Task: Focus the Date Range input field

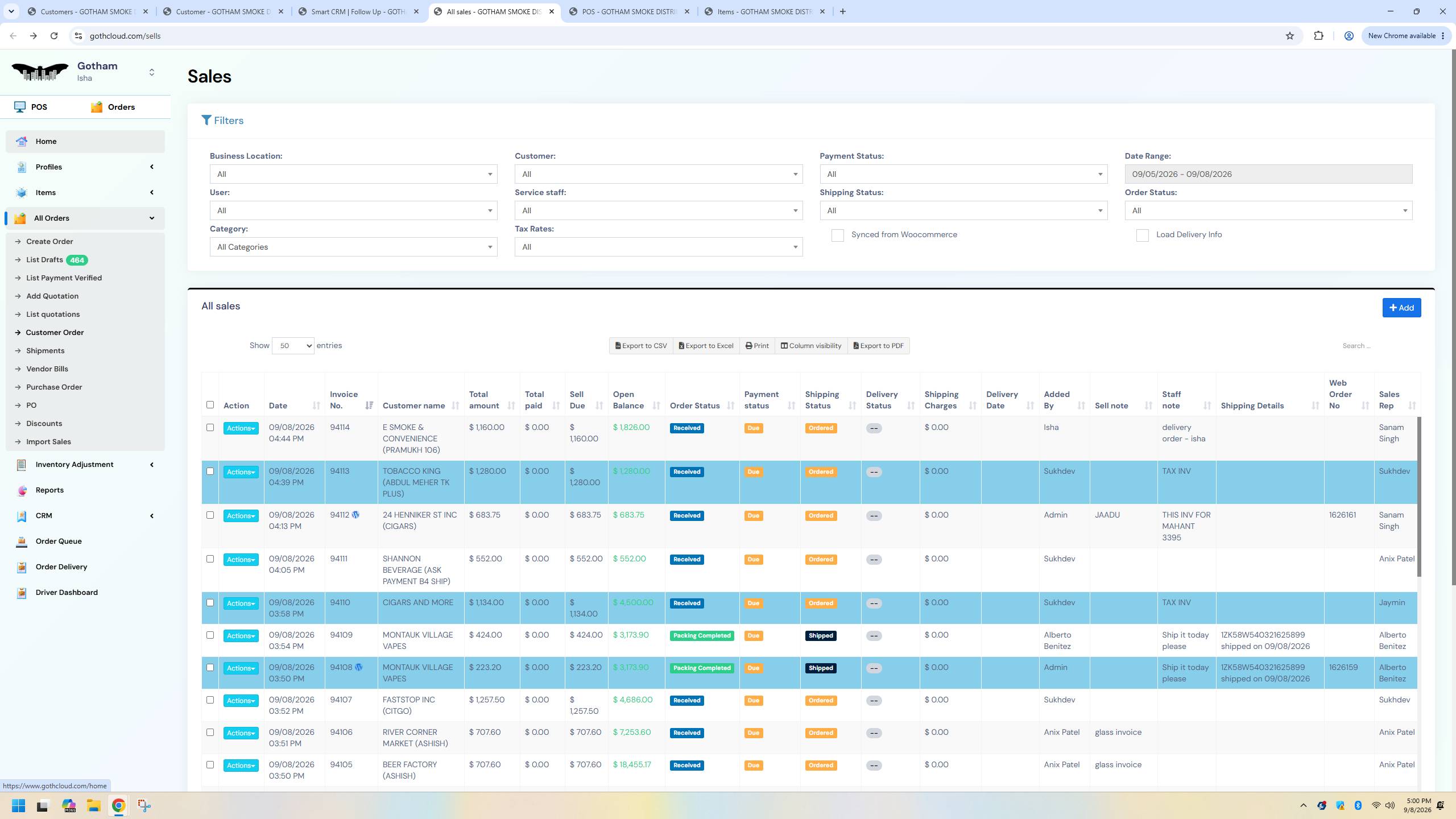Action: click(x=1268, y=174)
